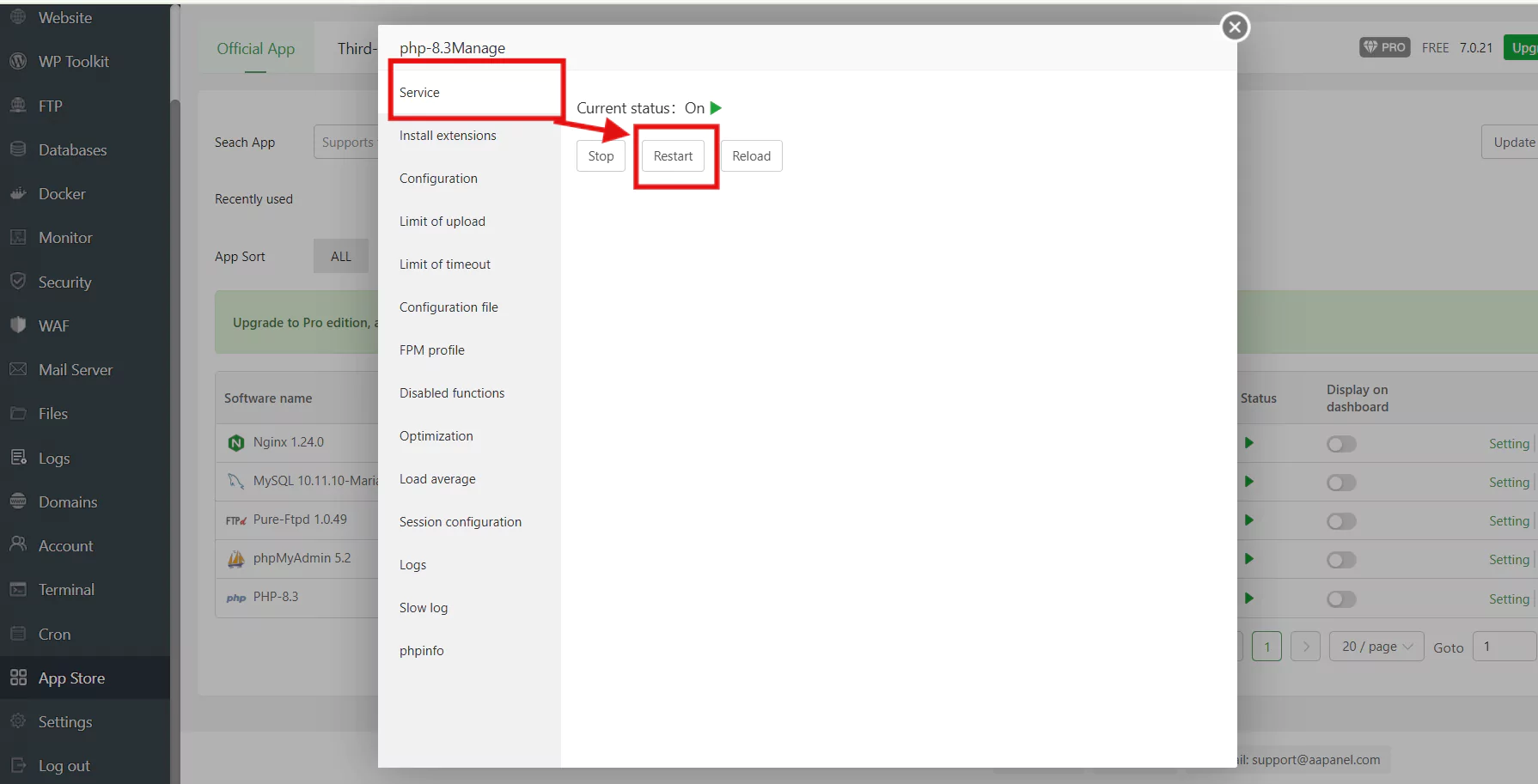Open Limit of timeout tab
Image resolution: width=1538 pixels, height=784 pixels.
click(x=469, y=264)
